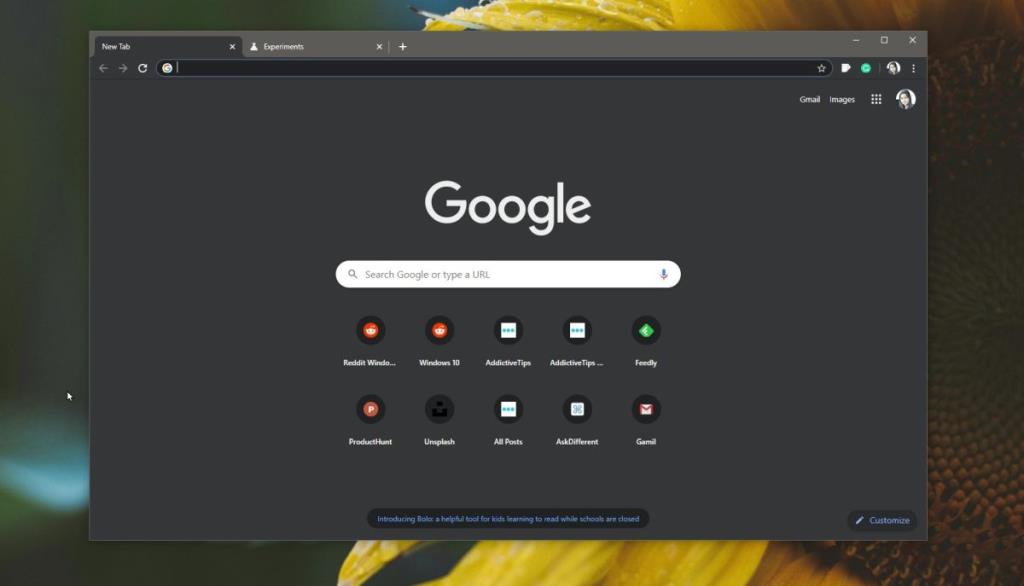Open the All Posts shortcut

click(508, 409)
